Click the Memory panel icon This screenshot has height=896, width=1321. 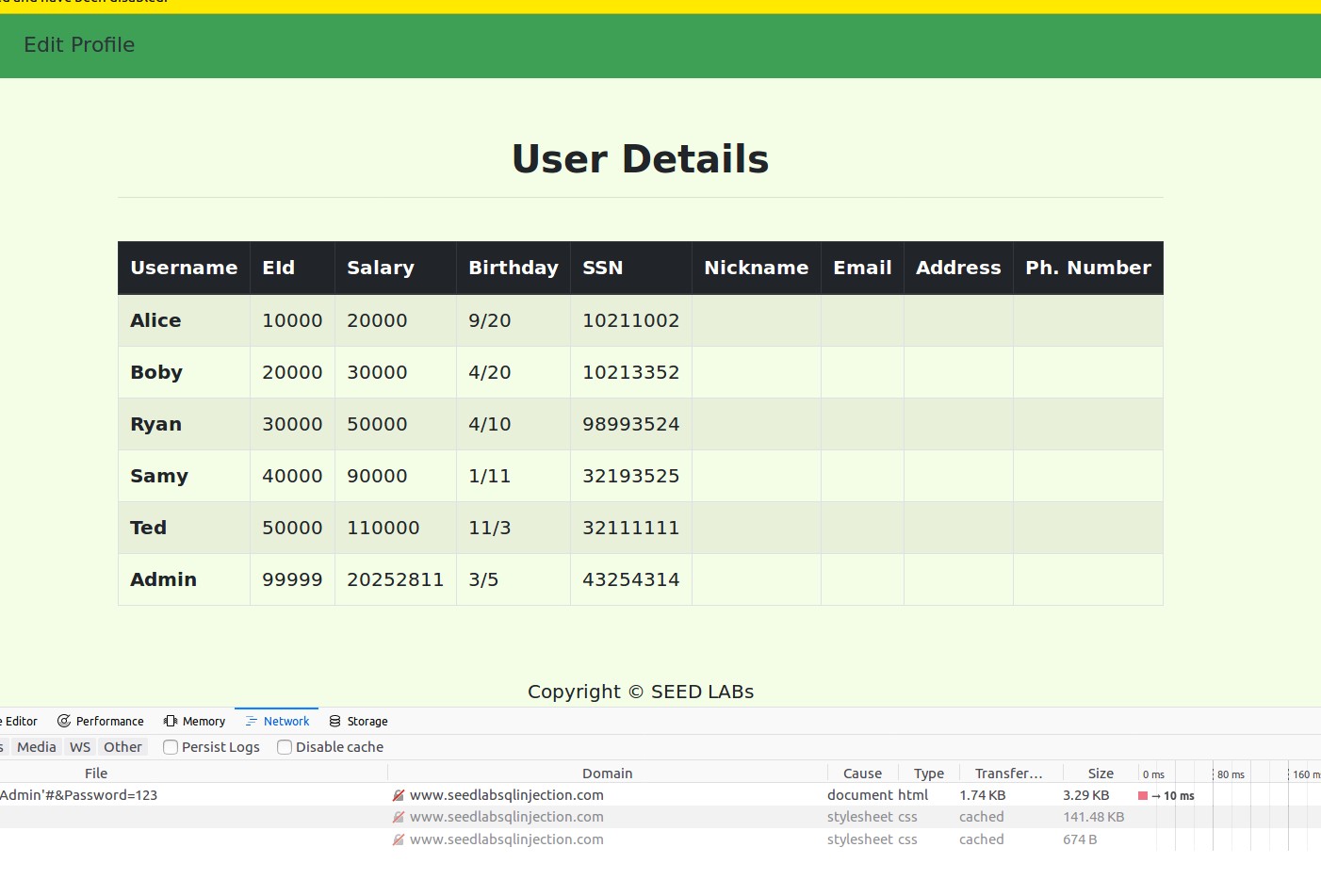171,721
